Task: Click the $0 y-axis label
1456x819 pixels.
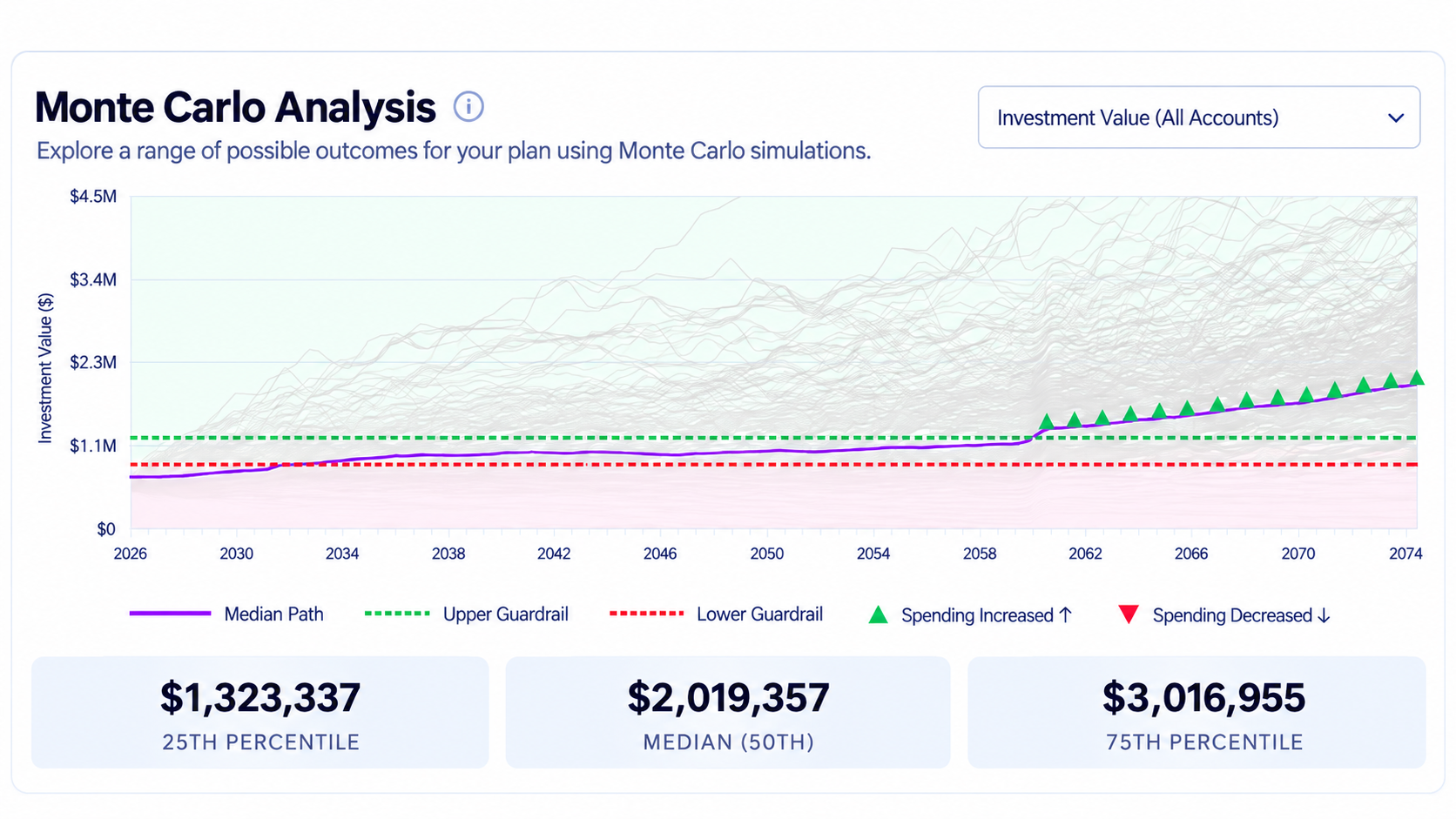Action: [106, 529]
